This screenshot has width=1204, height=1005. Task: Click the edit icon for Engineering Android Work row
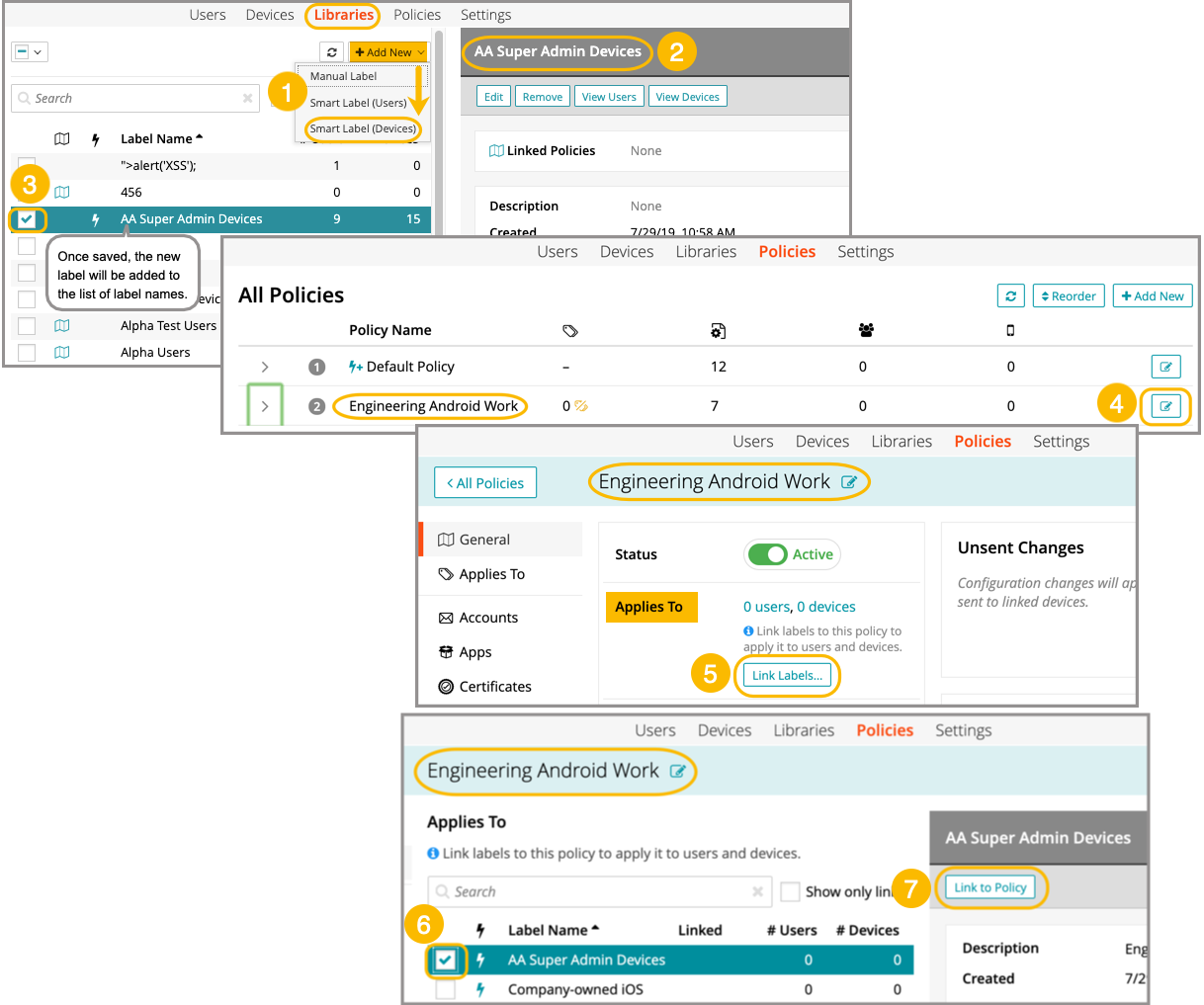pos(1165,406)
